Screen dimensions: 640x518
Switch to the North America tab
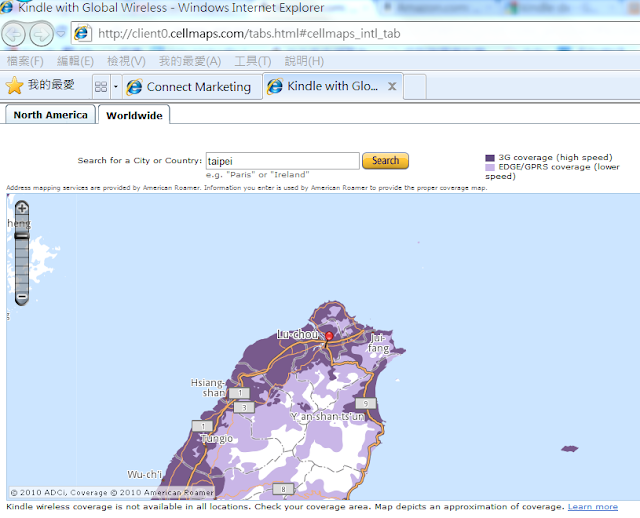[50, 115]
